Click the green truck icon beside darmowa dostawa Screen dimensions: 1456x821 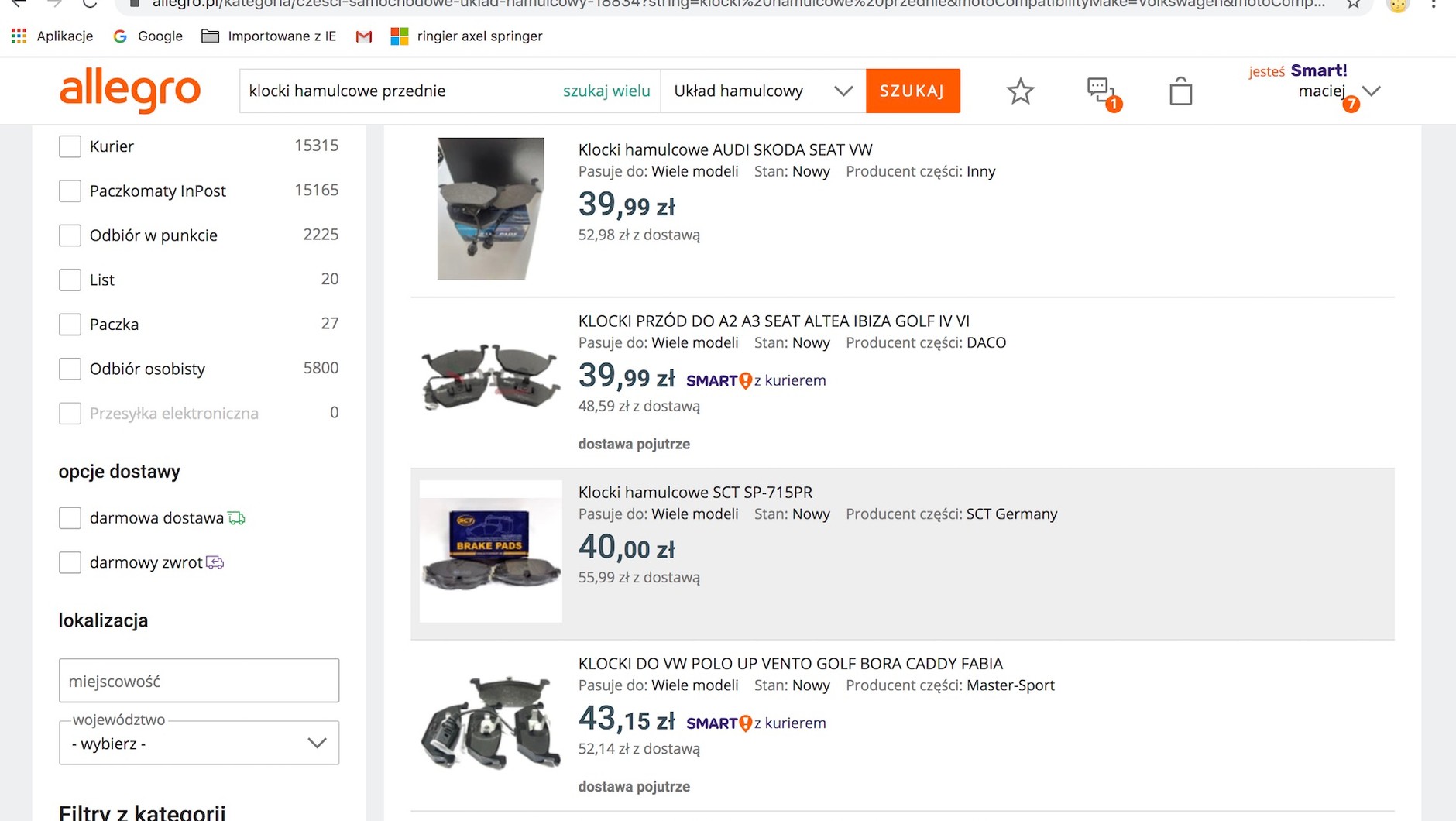coord(236,518)
